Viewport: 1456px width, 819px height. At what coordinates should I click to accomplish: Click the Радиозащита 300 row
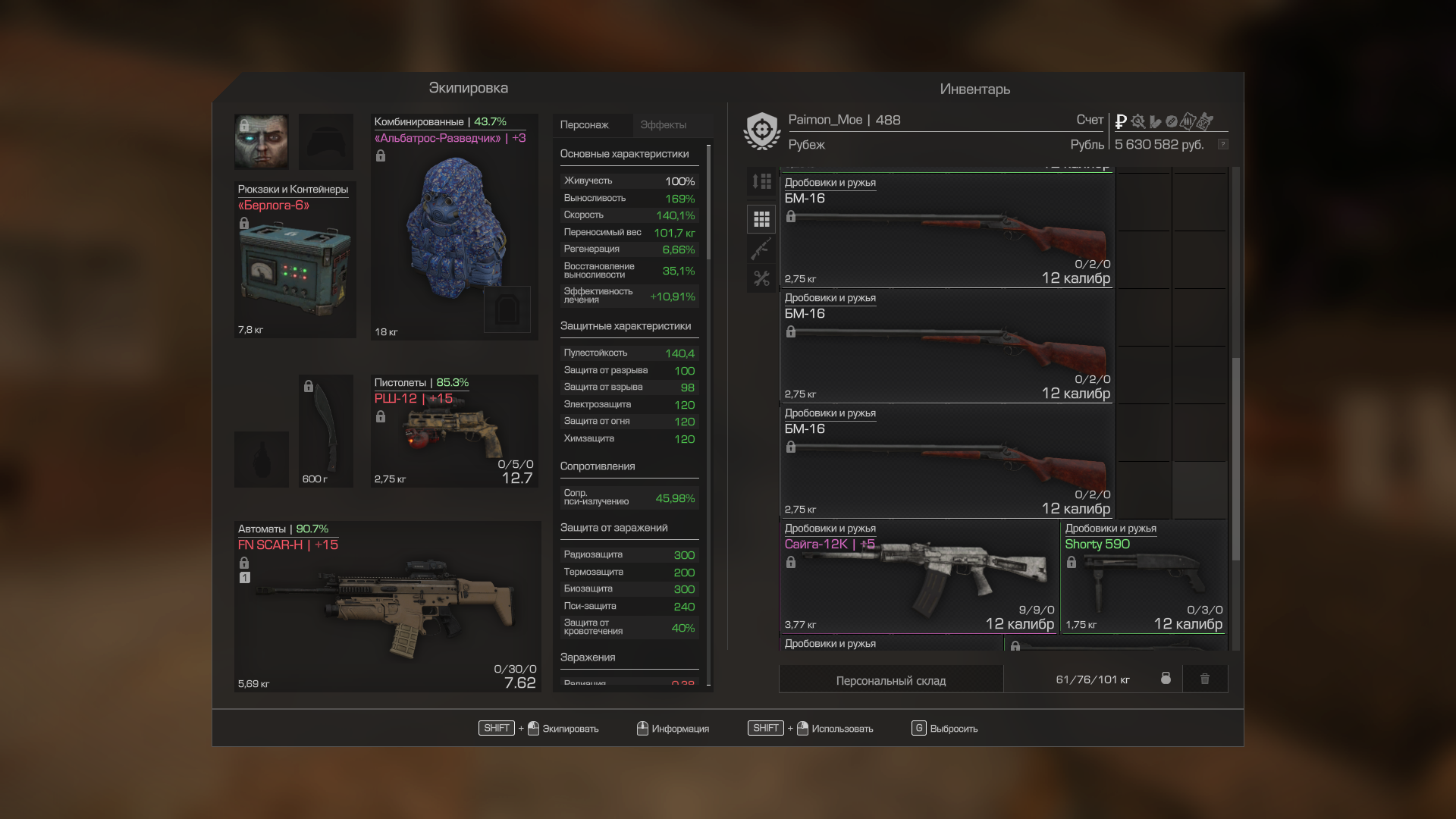(x=629, y=555)
